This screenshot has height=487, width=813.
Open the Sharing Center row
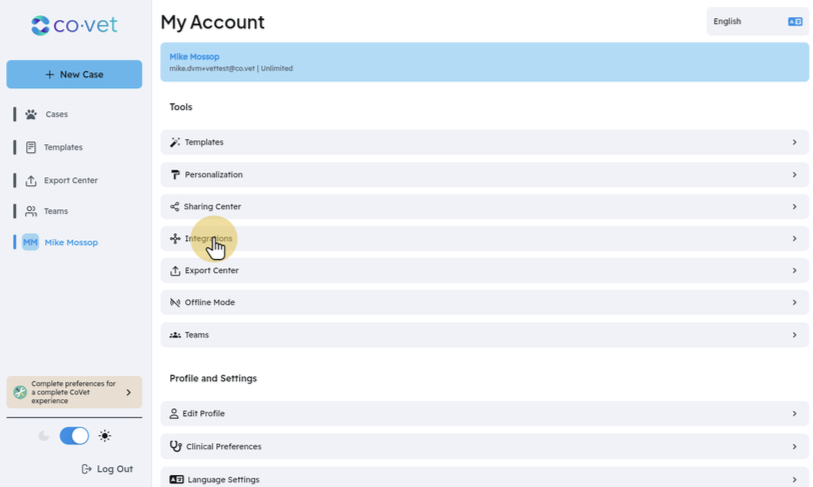(x=484, y=206)
